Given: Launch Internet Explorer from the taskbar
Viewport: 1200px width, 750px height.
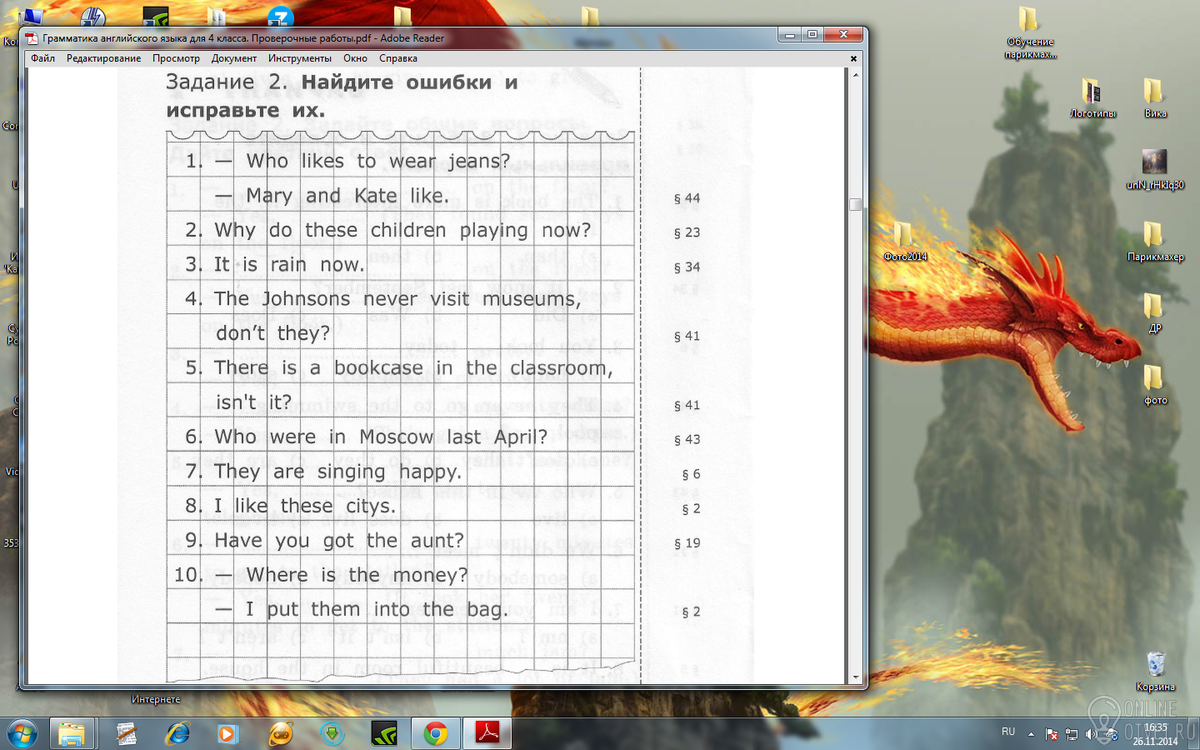Looking at the screenshot, I should pos(177,733).
